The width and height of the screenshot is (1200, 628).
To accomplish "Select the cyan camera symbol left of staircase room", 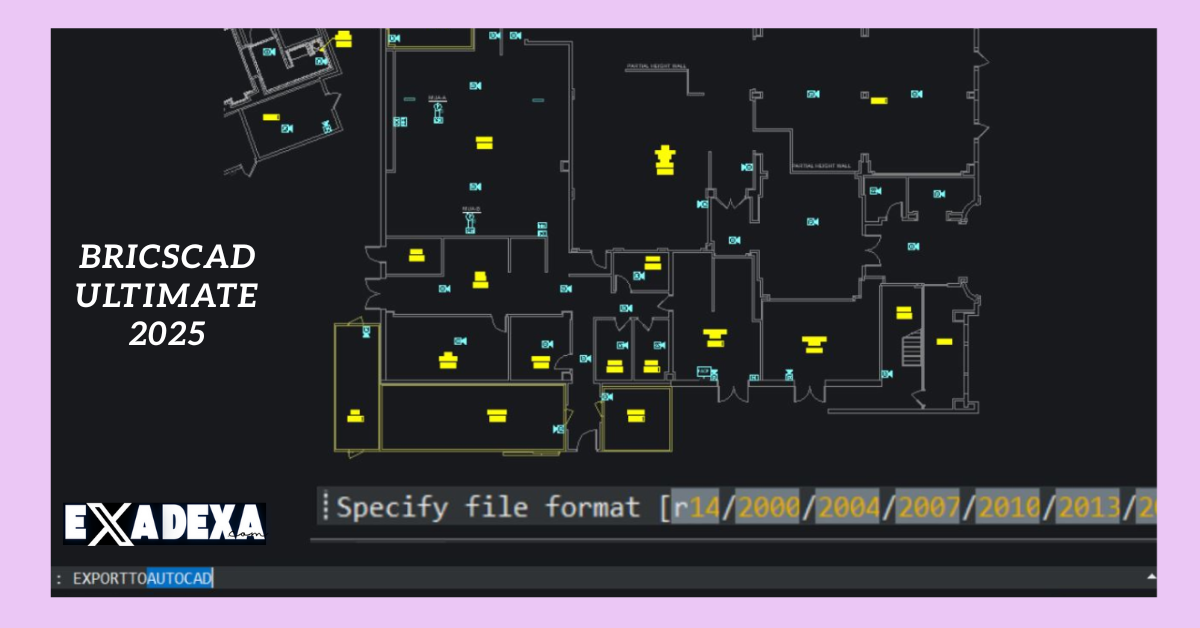I will point(886,374).
